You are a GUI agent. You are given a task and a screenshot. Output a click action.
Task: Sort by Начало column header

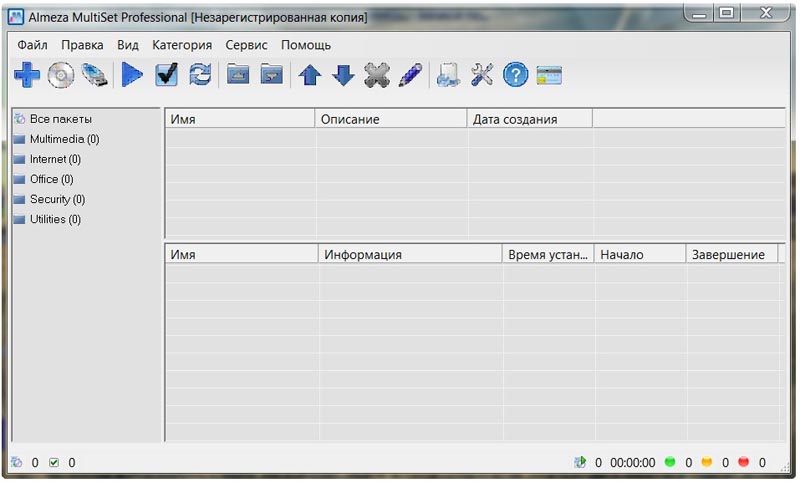(640, 254)
